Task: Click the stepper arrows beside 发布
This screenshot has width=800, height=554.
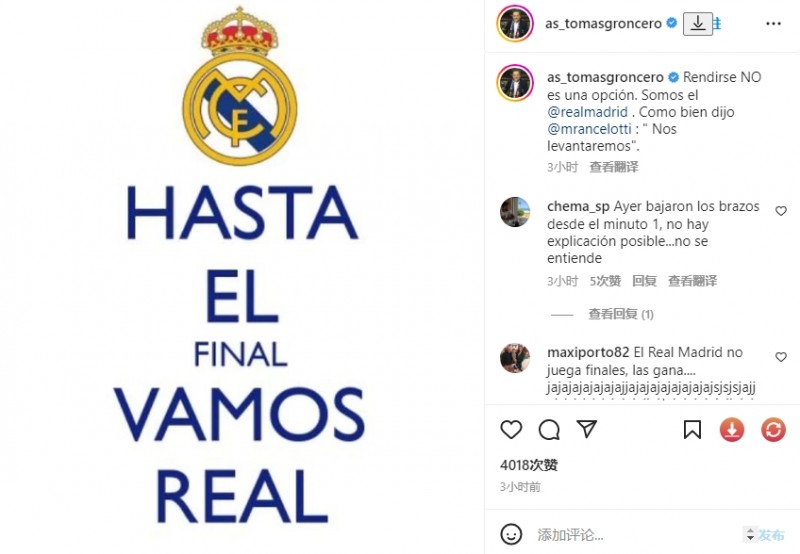Action: [749, 534]
